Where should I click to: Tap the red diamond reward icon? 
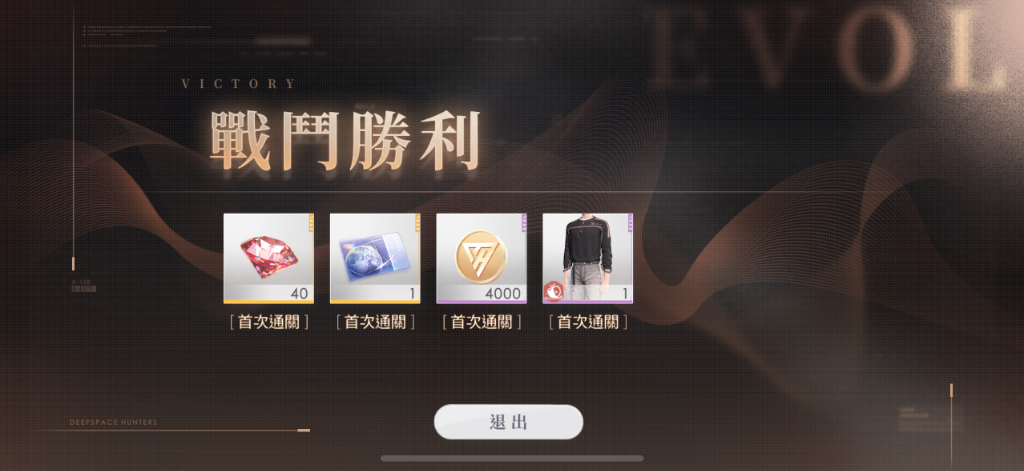coord(268,258)
